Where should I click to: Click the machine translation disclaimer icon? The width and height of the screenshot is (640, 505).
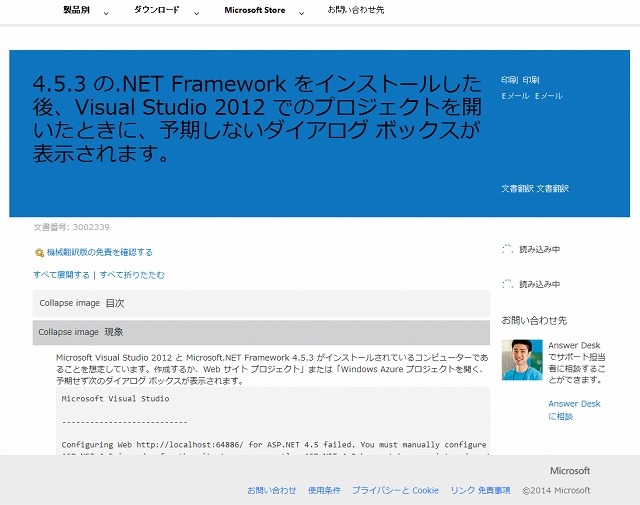pos(39,253)
